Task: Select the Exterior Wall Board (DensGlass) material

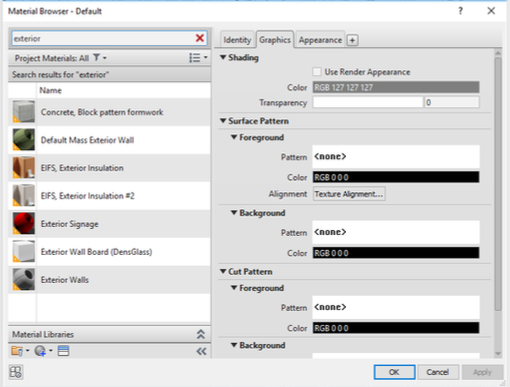Action: [x=109, y=252]
